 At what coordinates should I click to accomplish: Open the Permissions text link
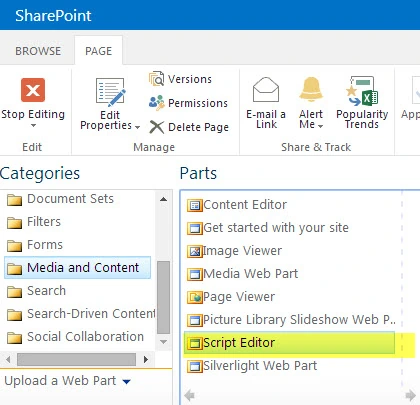[x=198, y=103]
